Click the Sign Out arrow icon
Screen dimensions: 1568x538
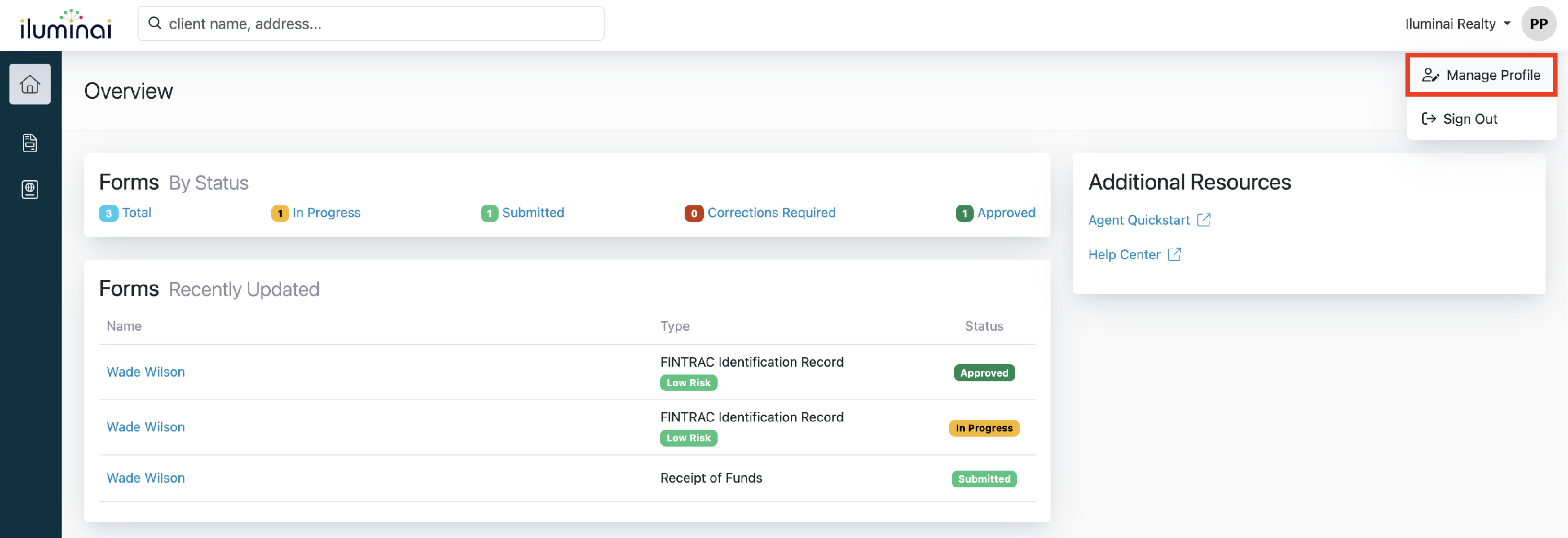[x=1428, y=119]
